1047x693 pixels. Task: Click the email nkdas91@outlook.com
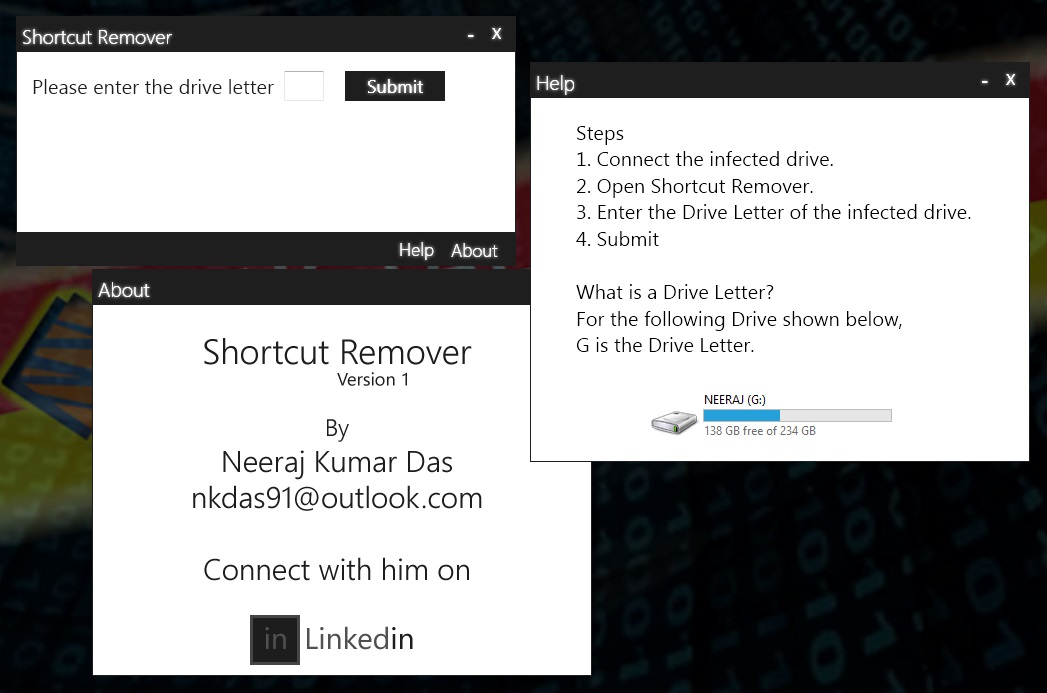(x=337, y=498)
